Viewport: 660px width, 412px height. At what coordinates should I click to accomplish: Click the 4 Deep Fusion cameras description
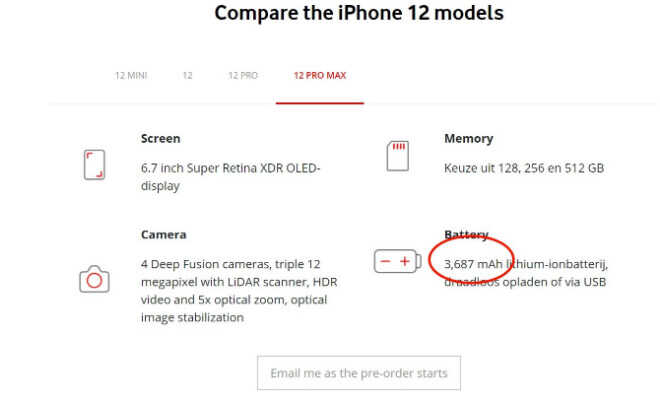[x=239, y=291]
